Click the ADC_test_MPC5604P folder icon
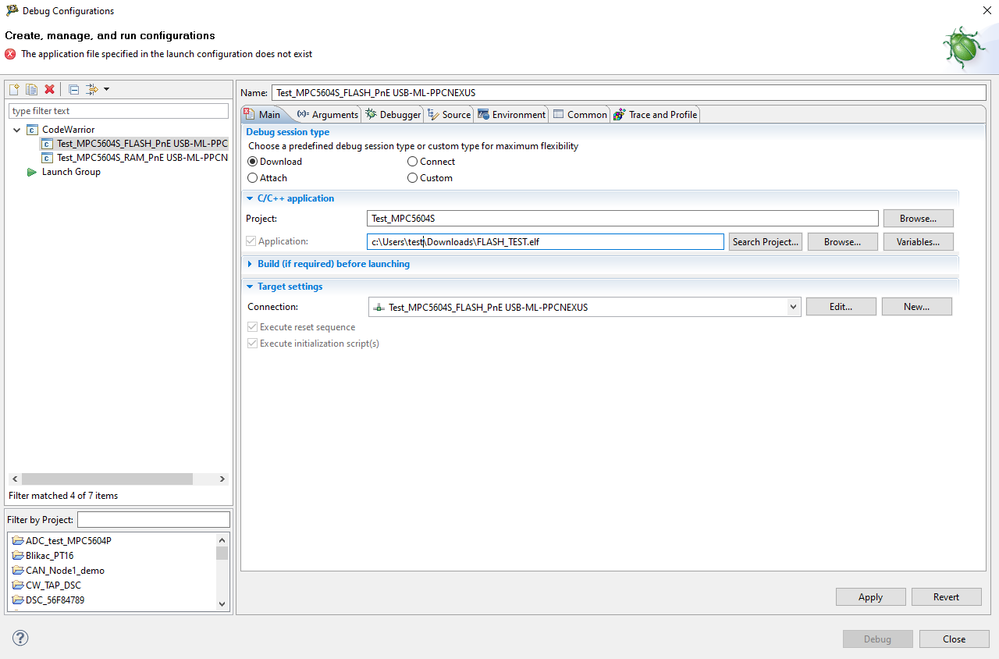The height and width of the screenshot is (659, 999). click(18, 540)
